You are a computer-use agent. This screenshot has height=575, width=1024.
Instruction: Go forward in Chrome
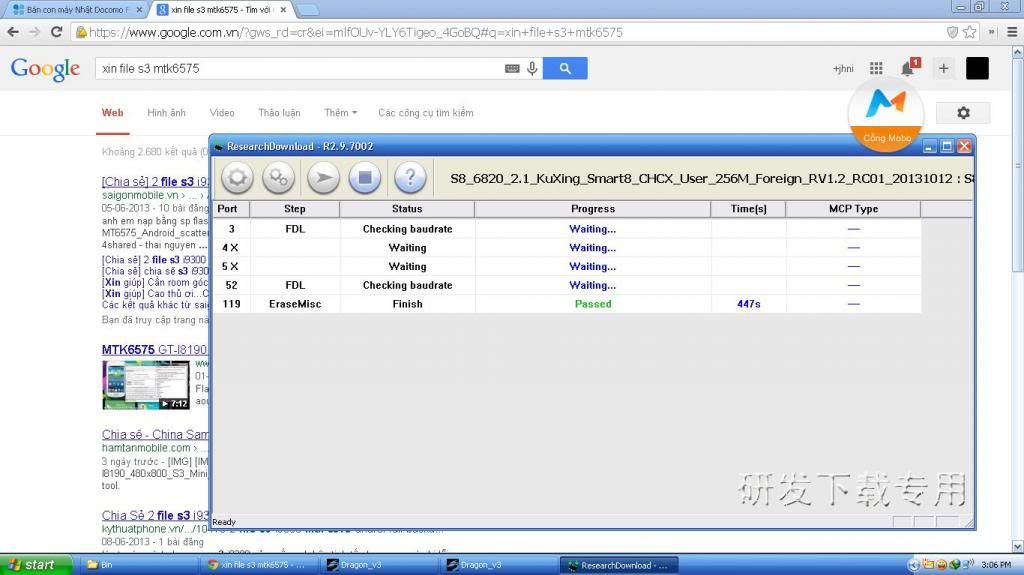(35, 32)
